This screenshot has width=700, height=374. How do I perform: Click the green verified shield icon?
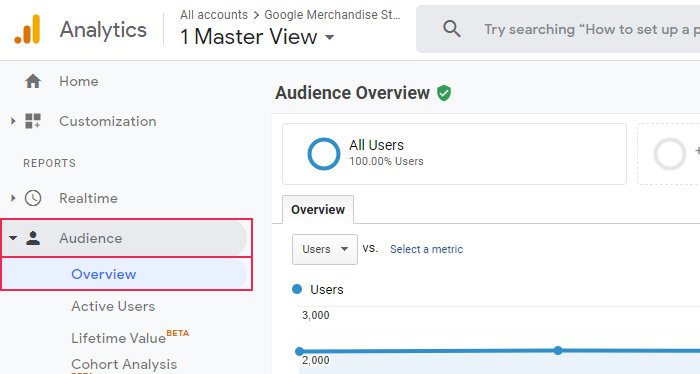444,93
